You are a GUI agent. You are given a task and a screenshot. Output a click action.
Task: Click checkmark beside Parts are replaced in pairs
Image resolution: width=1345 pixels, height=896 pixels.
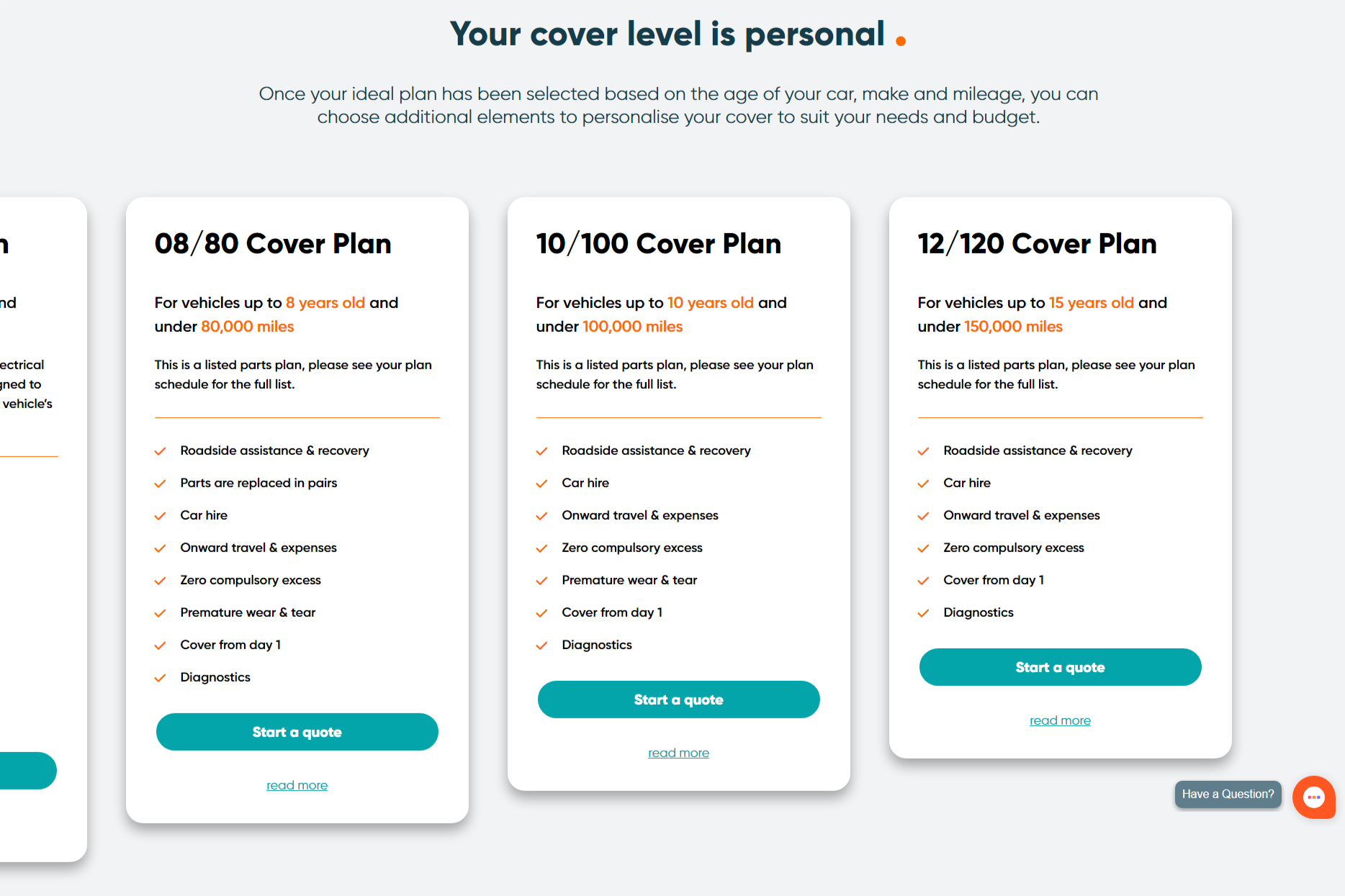tap(160, 484)
